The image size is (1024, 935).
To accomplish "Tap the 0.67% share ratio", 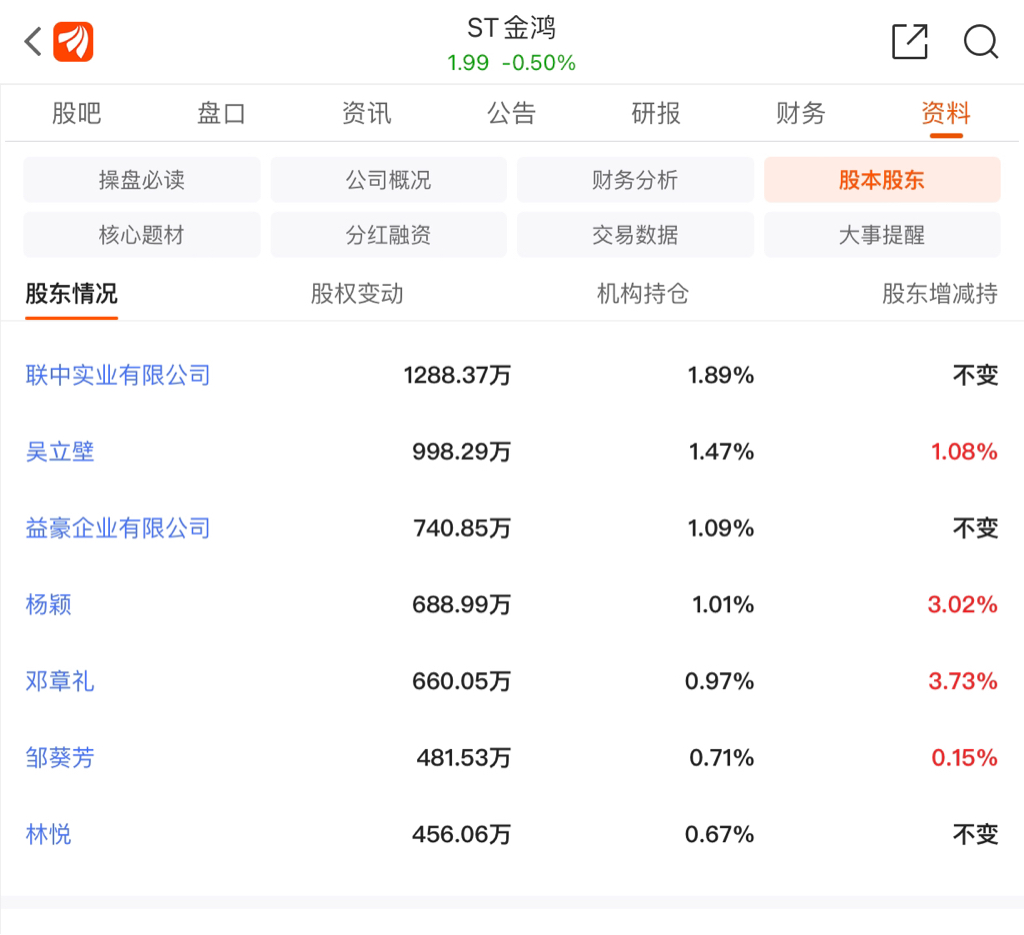I will (720, 834).
